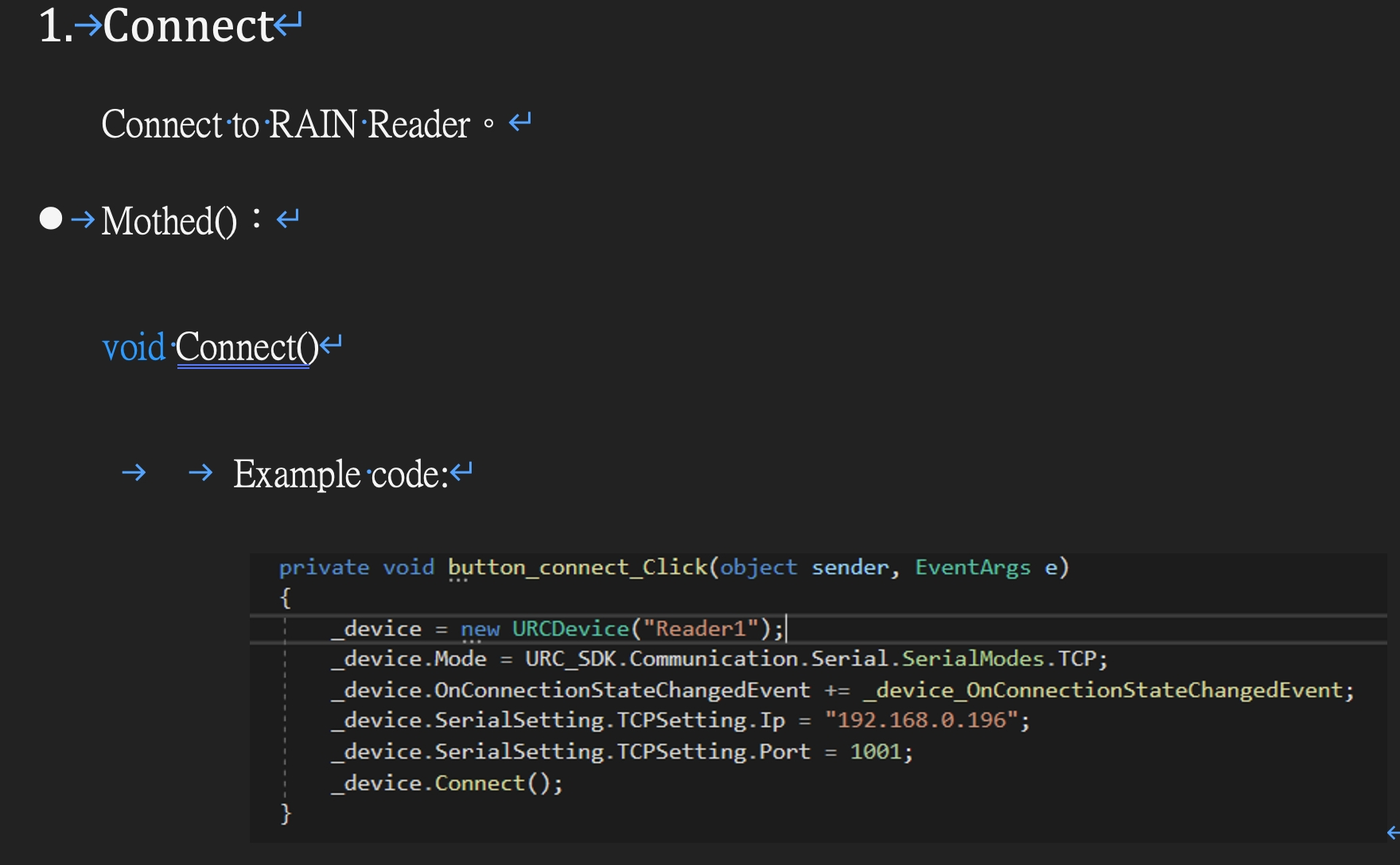Click the 'private' keyword in the code

point(324,568)
